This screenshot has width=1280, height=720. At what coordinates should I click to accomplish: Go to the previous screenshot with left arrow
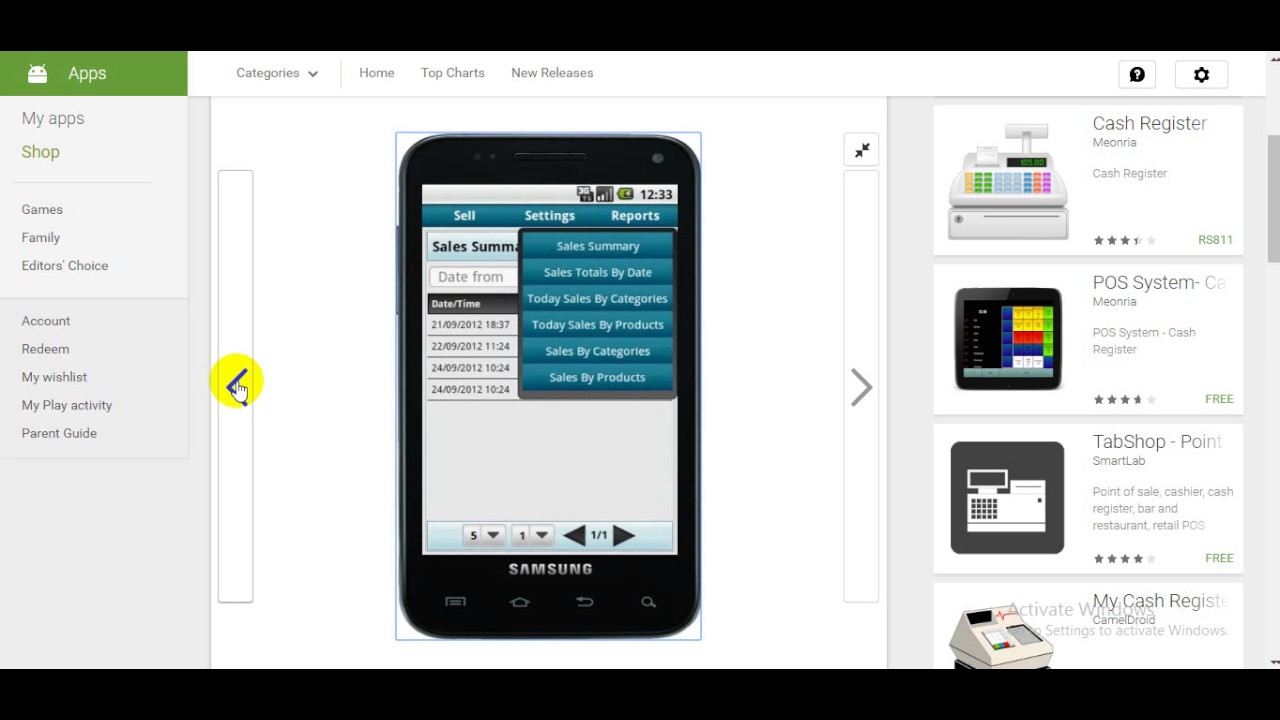[x=236, y=387]
